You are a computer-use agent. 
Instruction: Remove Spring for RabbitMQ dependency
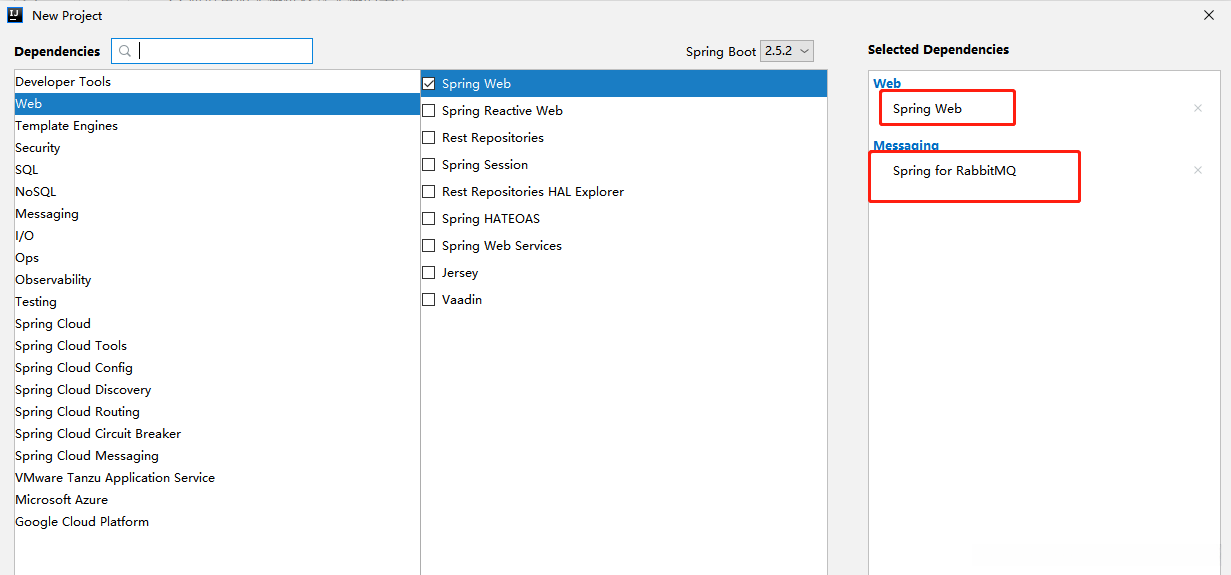1197,170
